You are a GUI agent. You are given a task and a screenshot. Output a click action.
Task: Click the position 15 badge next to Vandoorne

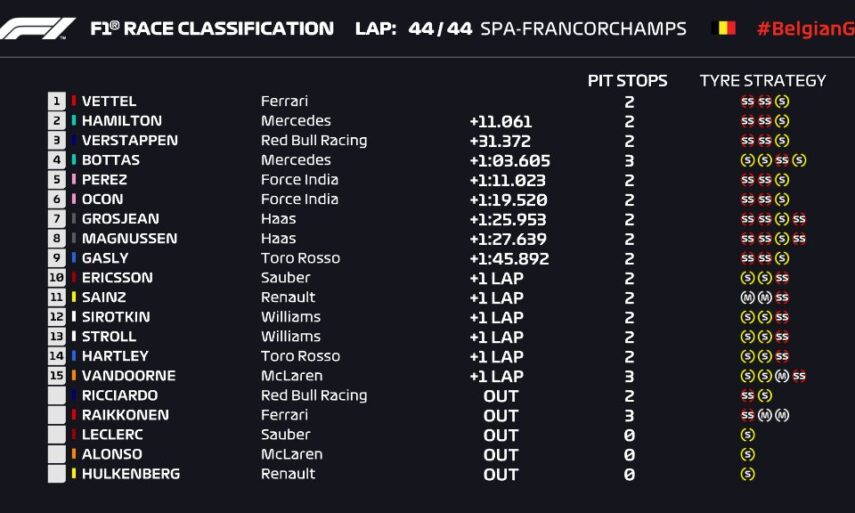point(57,376)
